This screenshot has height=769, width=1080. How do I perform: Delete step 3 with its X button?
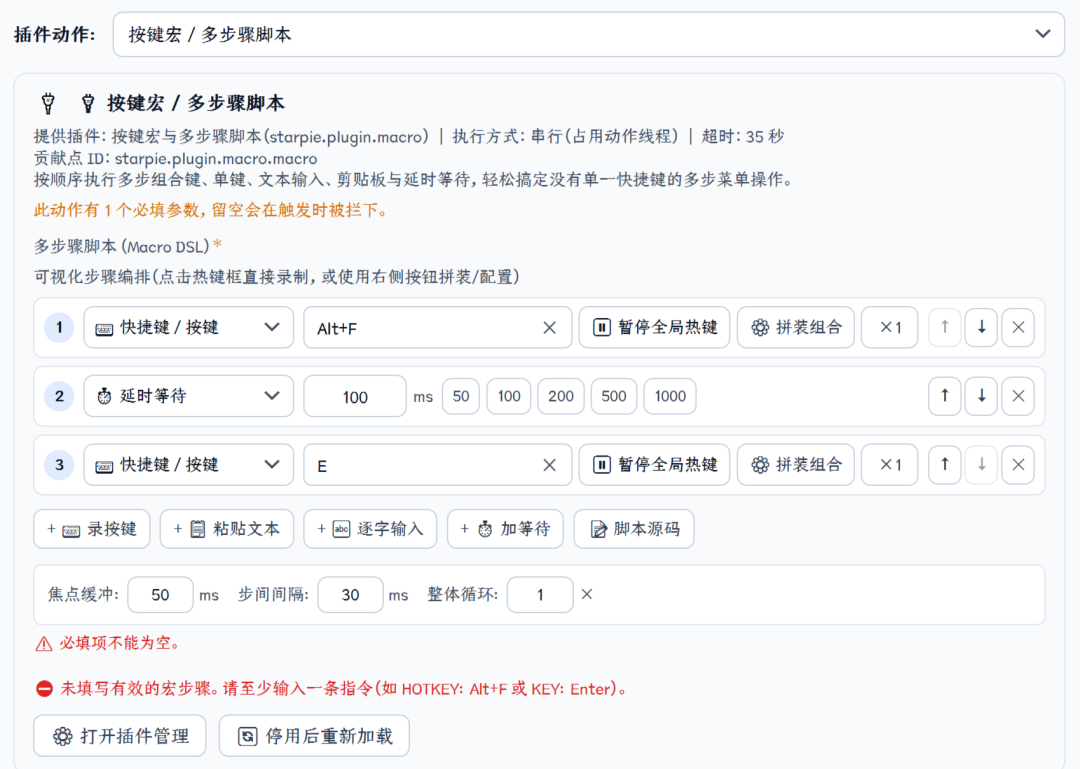[x=1018, y=465]
